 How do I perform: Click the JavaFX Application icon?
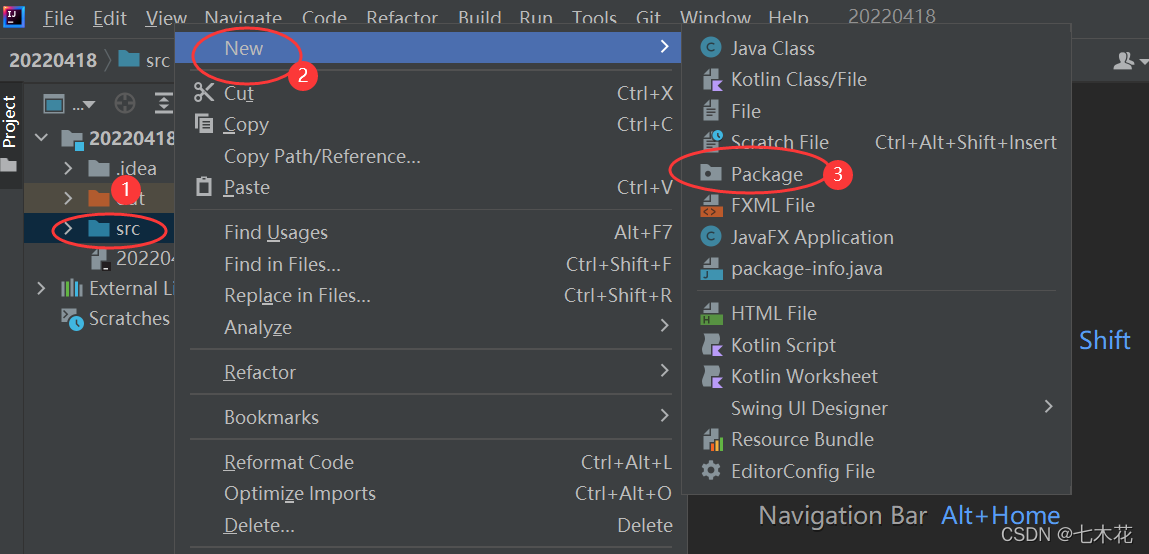point(711,237)
